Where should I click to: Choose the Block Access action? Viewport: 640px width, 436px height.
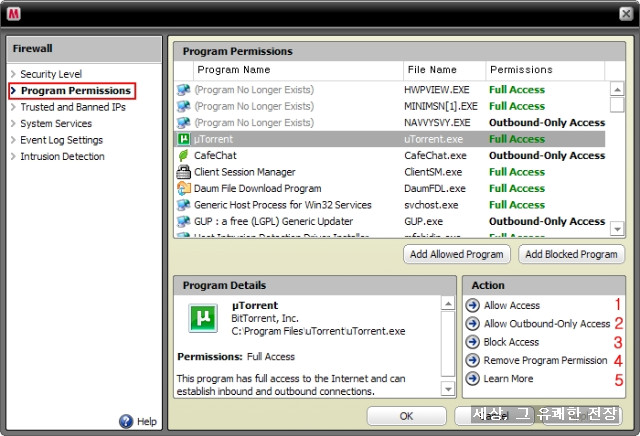coord(511,342)
